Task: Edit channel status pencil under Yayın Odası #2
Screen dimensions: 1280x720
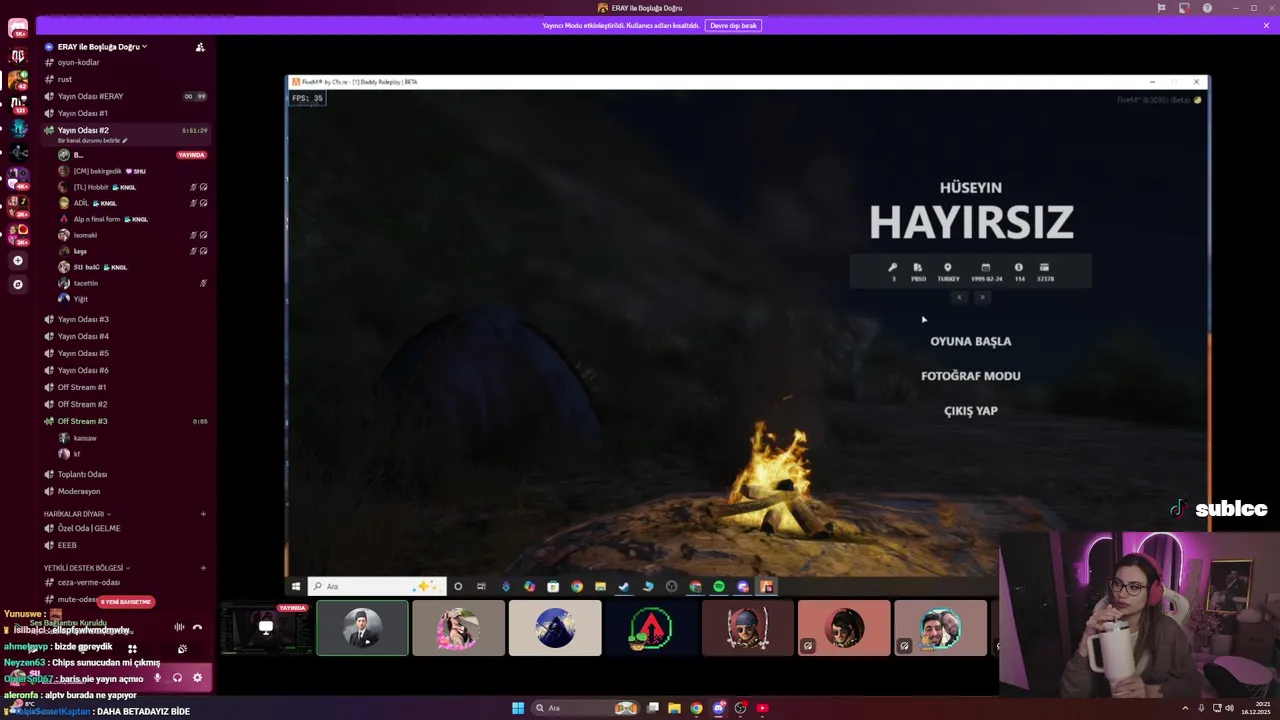Action: (x=125, y=141)
